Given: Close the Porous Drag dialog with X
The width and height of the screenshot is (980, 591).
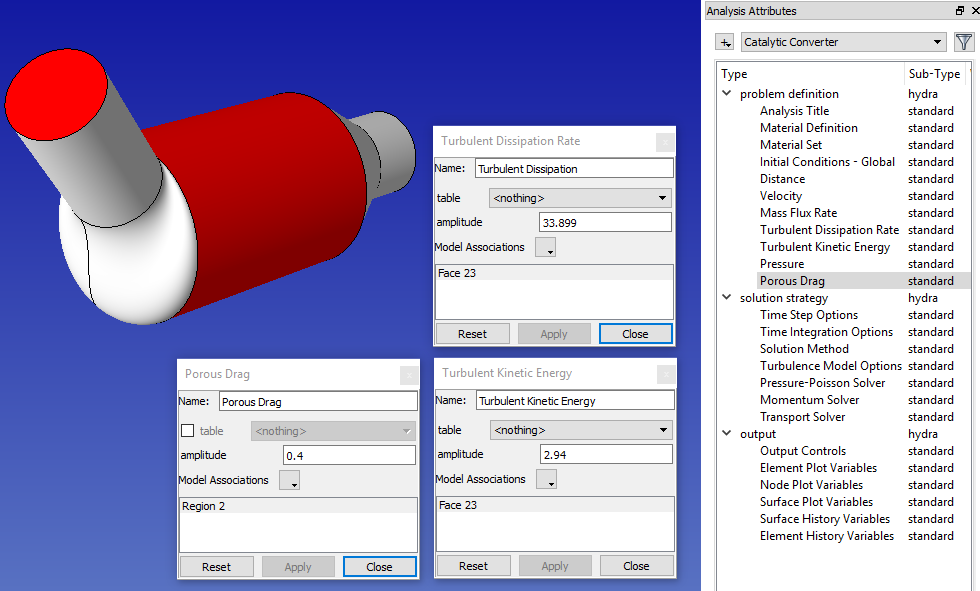Looking at the screenshot, I should coord(409,375).
